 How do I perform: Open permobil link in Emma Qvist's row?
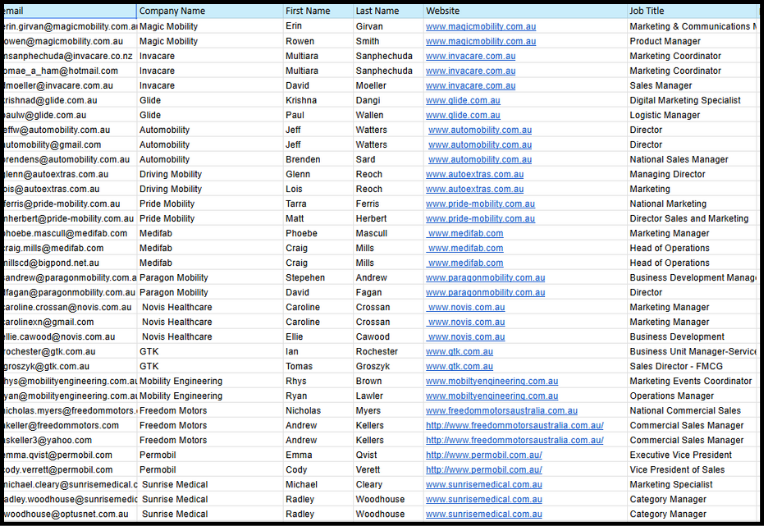point(484,455)
